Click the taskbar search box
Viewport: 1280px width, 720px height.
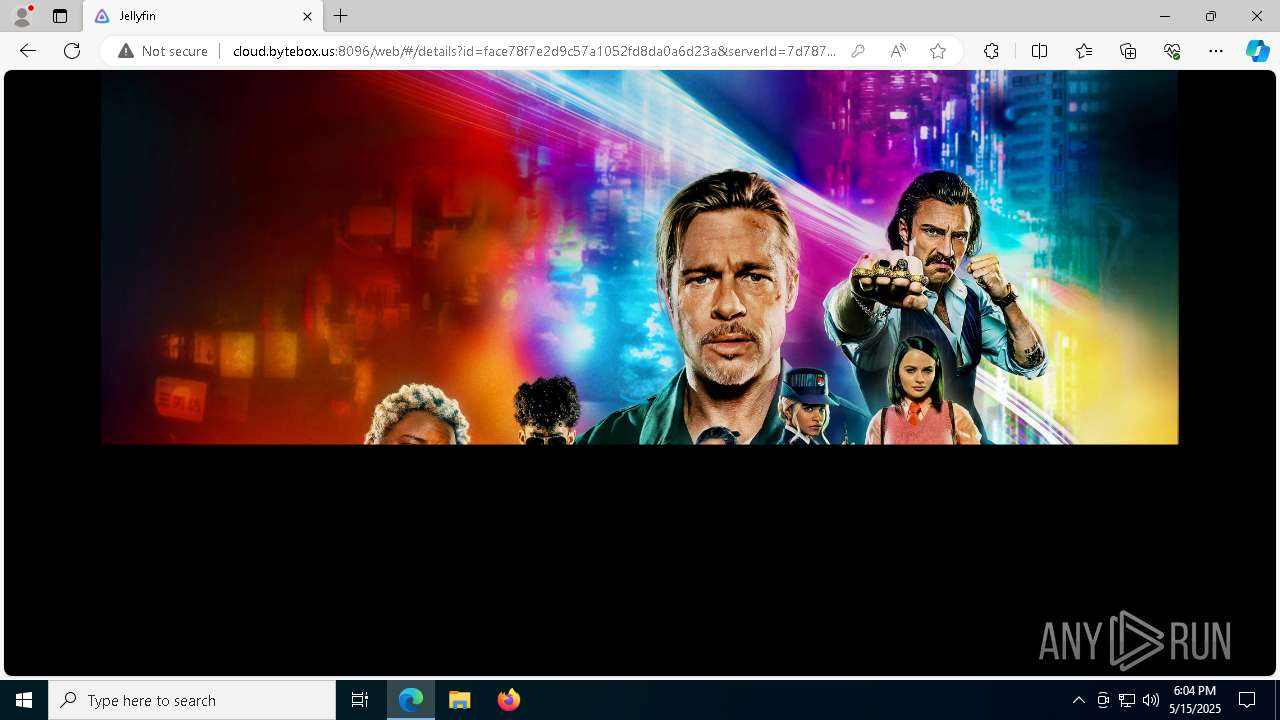point(192,700)
